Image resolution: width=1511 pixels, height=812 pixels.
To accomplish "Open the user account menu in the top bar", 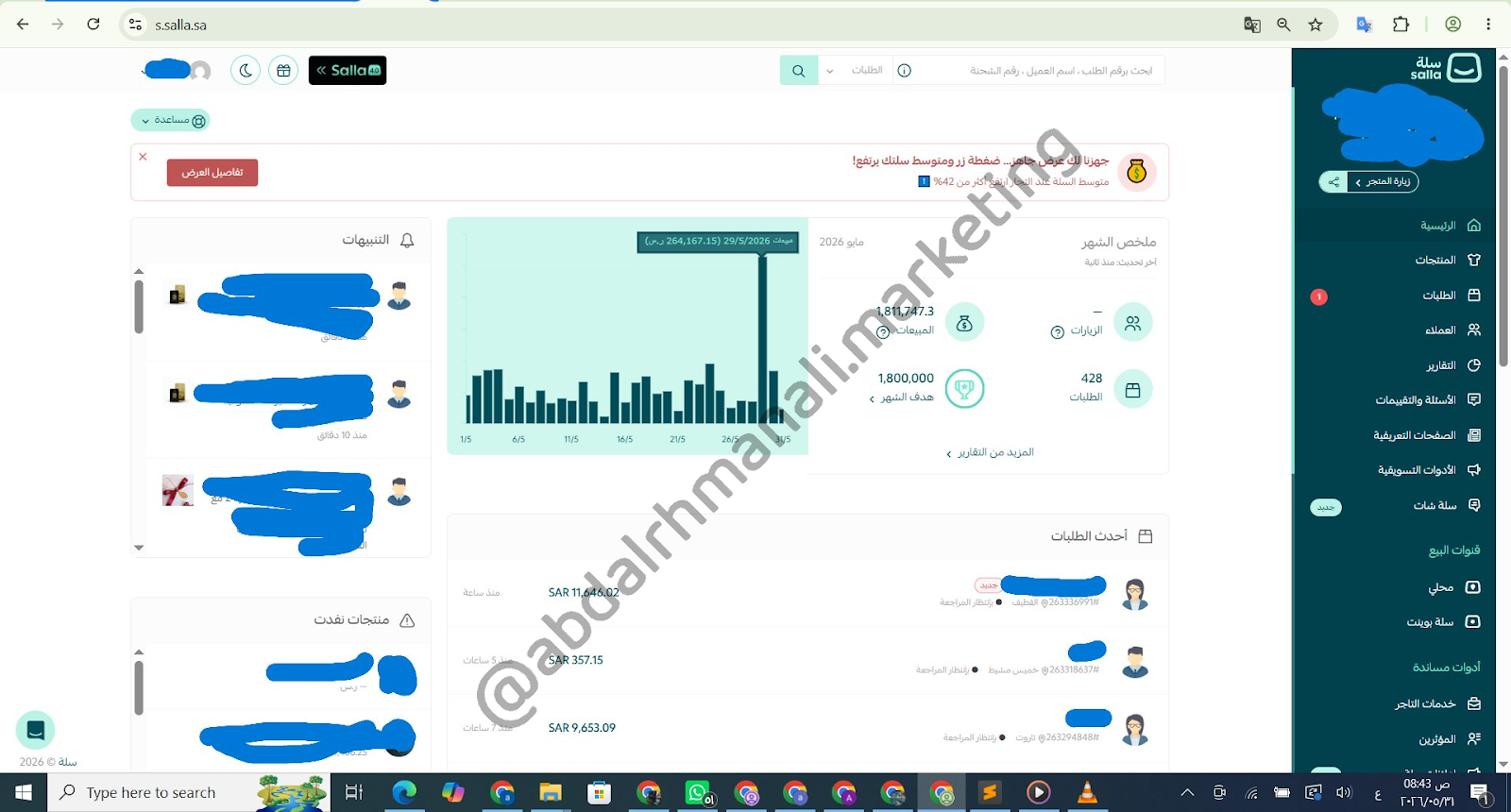I will point(177,70).
